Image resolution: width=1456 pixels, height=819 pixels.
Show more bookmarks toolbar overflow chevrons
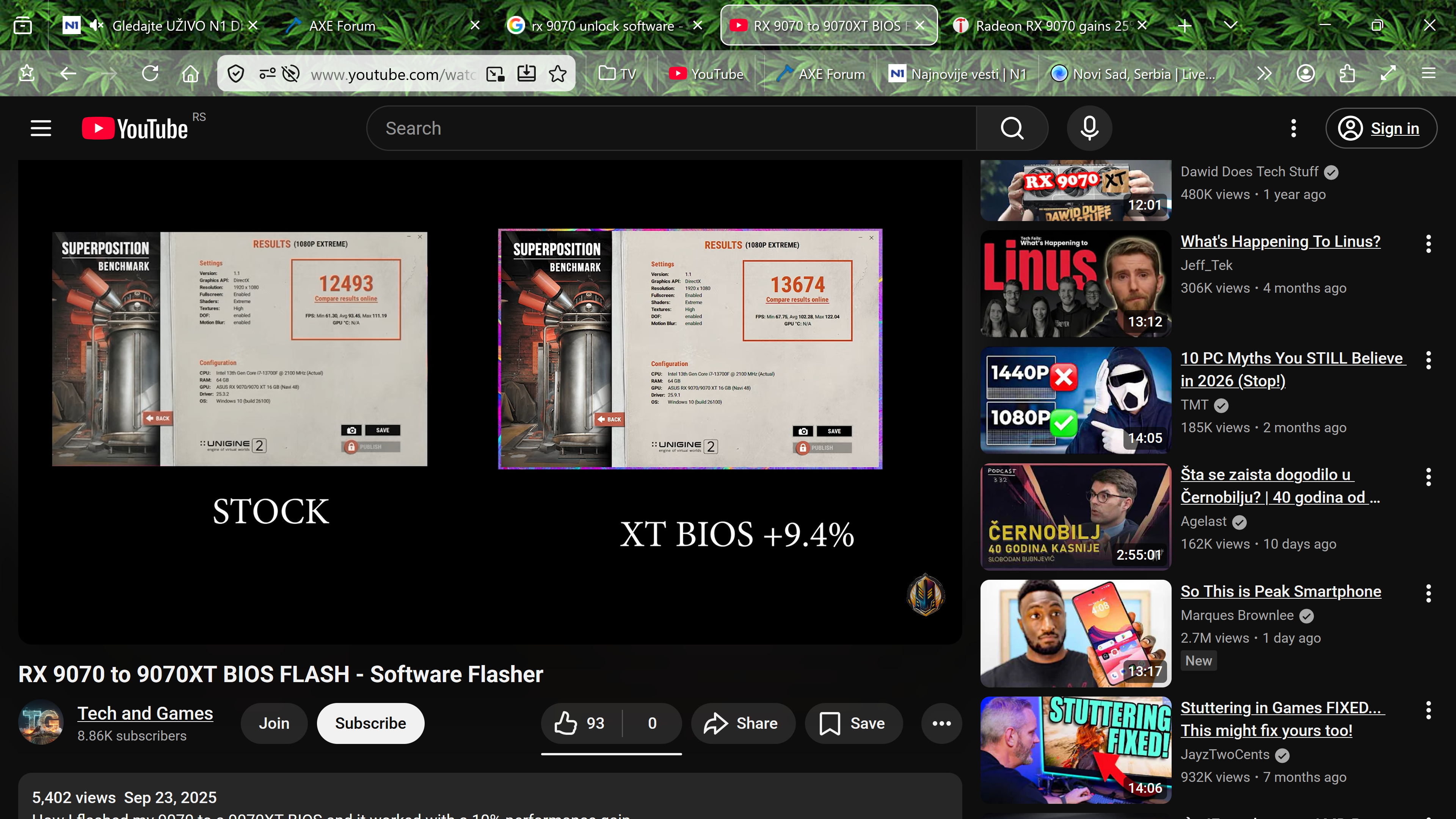1264,74
